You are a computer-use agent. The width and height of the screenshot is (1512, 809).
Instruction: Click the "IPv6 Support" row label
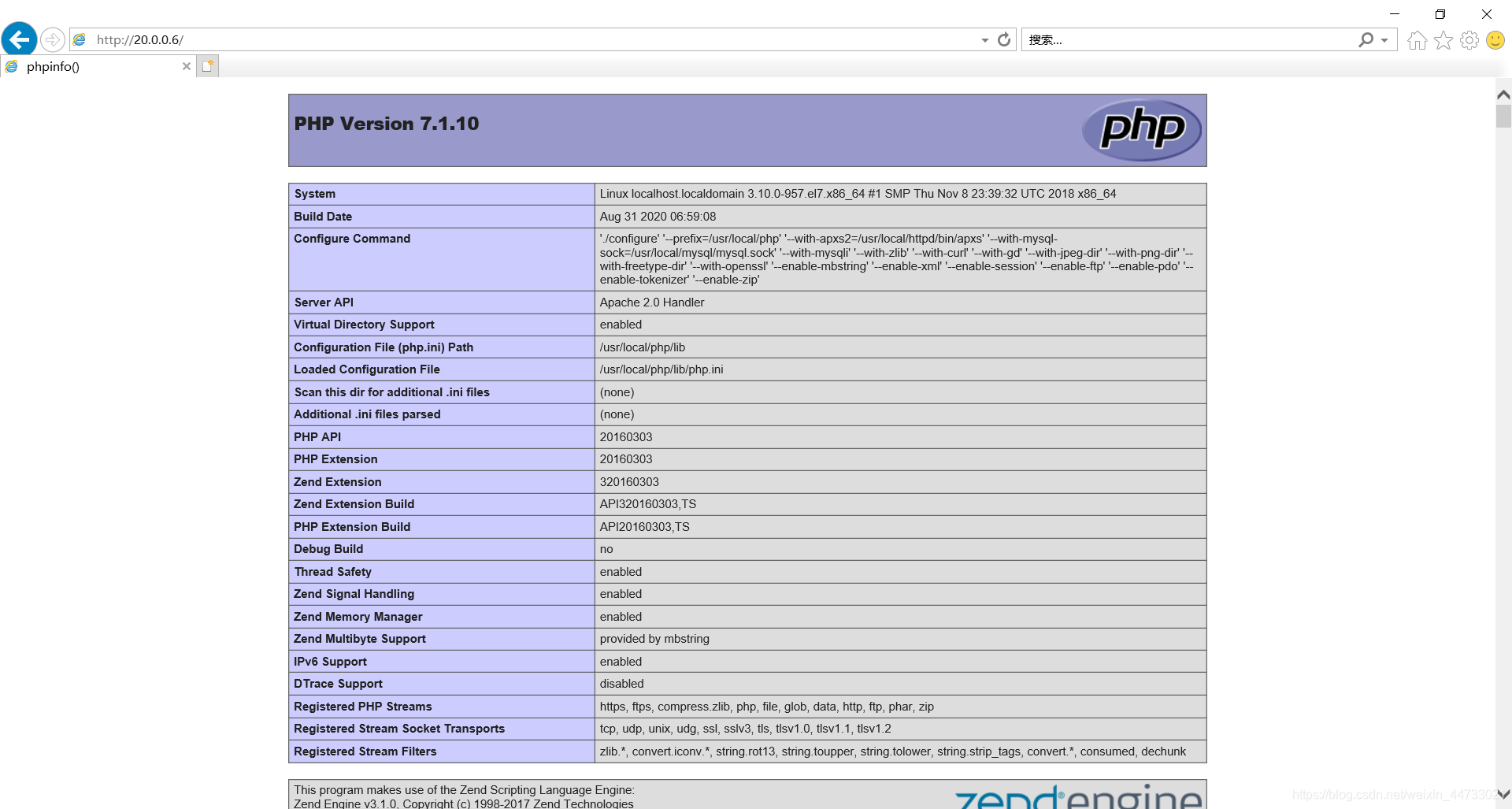tap(330, 662)
